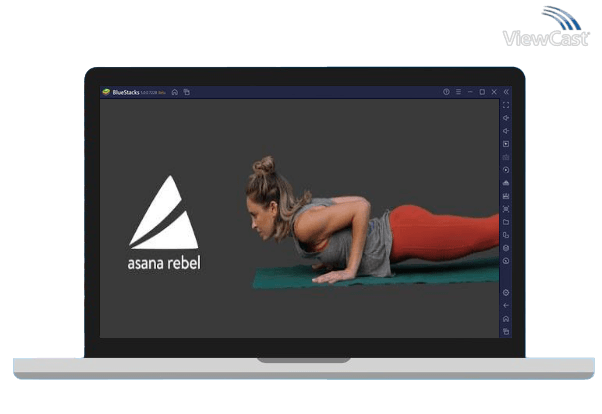Click the 'asana rebel' text
This screenshot has height=414, width=602.
tap(164, 263)
